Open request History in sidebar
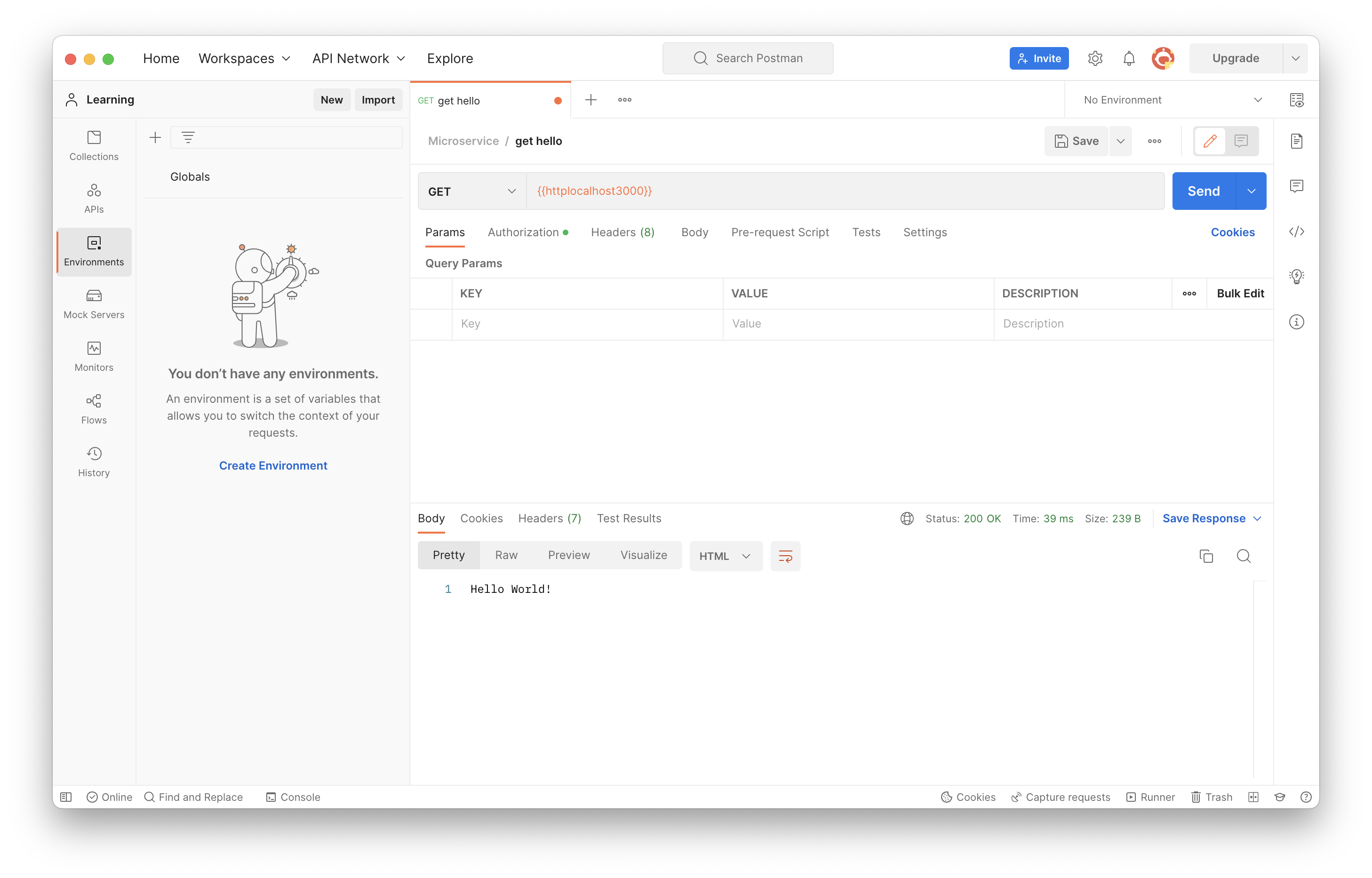1372x878 pixels. 94,462
